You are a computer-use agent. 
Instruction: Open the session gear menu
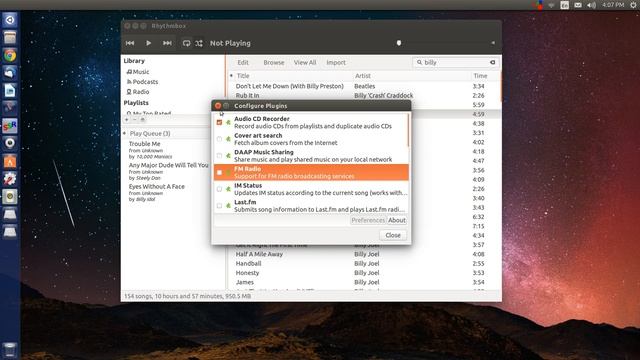pyautogui.click(x=633, y=5)
